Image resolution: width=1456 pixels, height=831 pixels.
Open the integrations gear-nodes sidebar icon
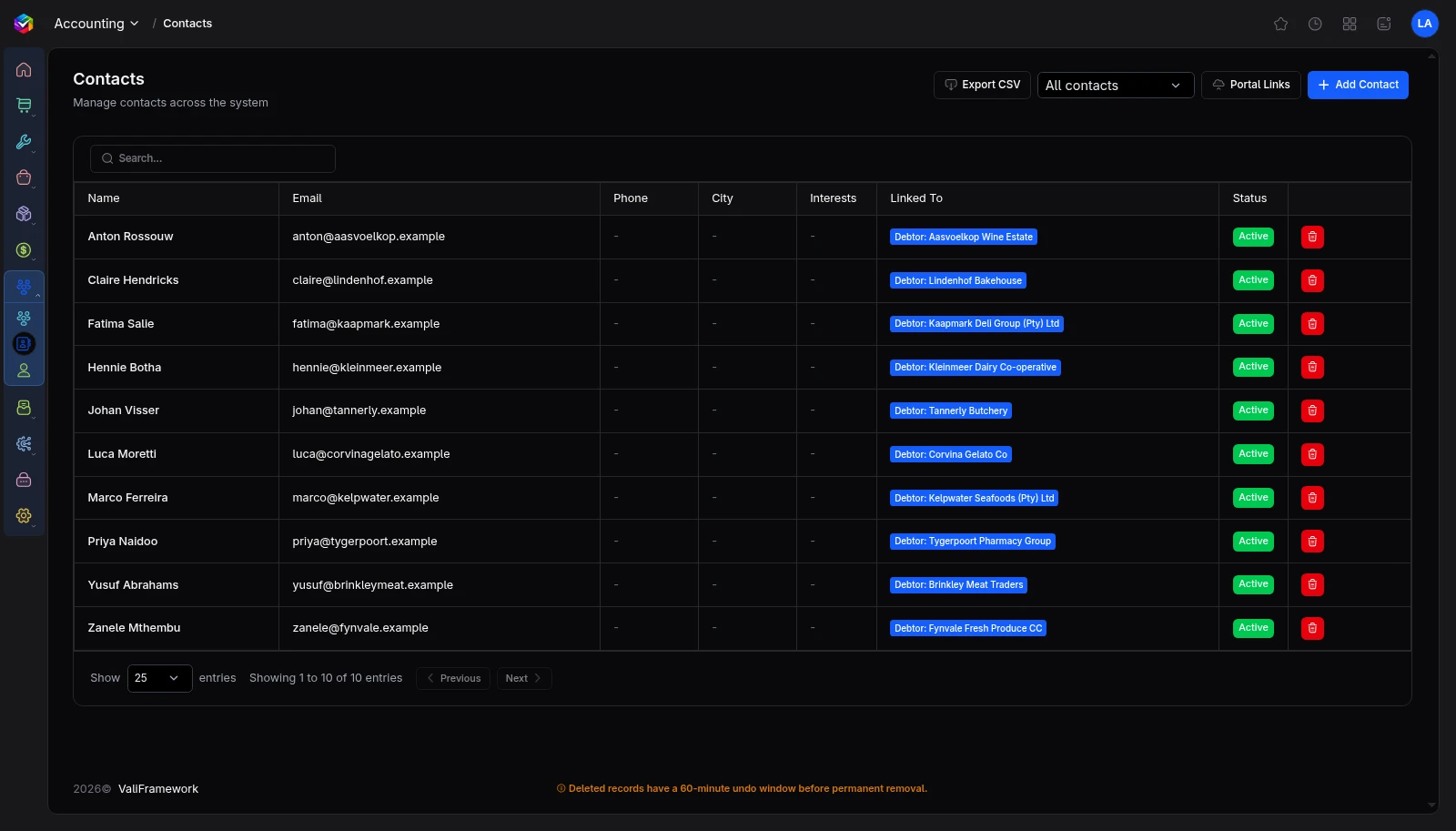[x=24, y=443]
